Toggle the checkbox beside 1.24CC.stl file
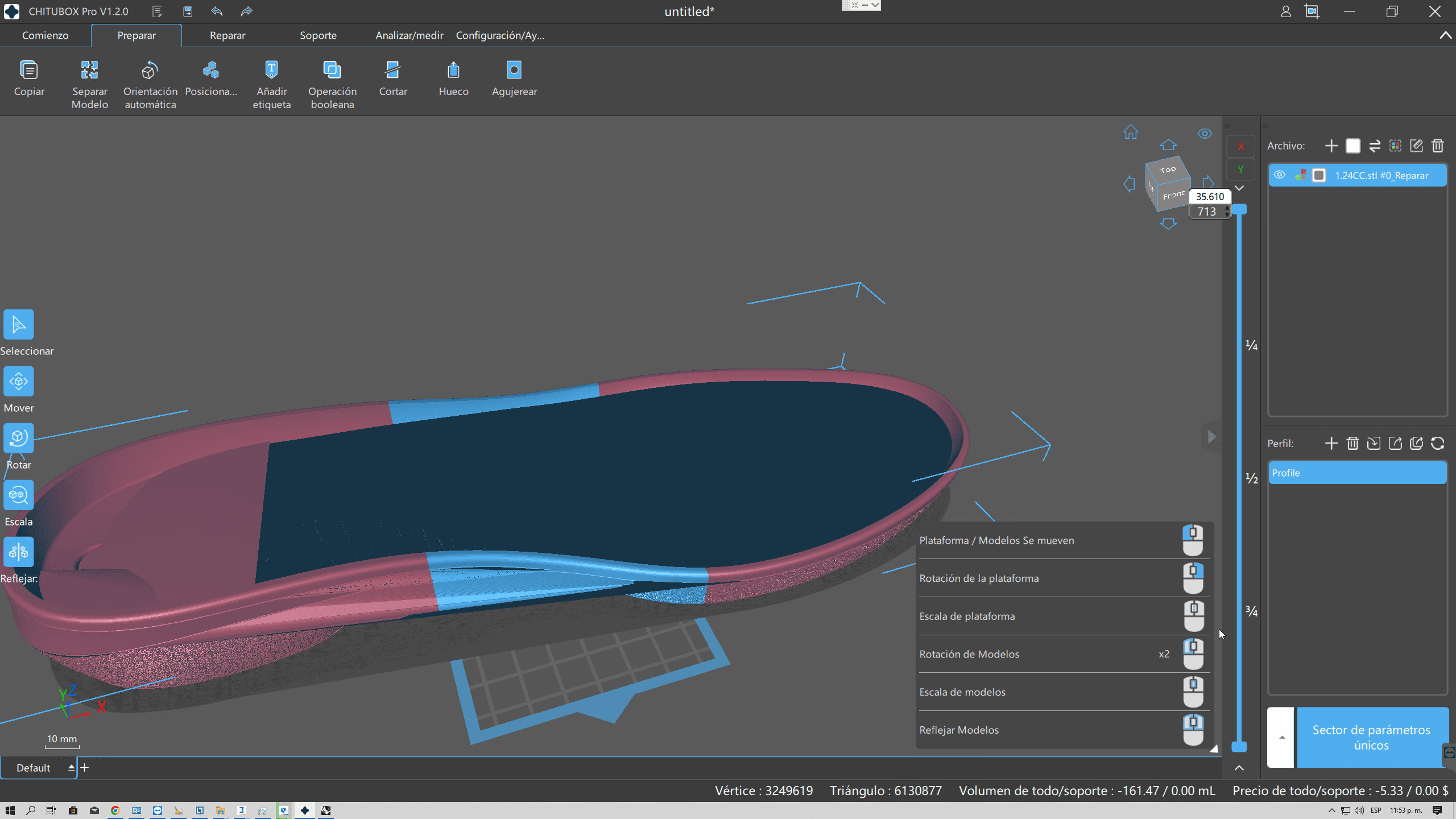The image size is (1456, 819). tap(1319, 175)
